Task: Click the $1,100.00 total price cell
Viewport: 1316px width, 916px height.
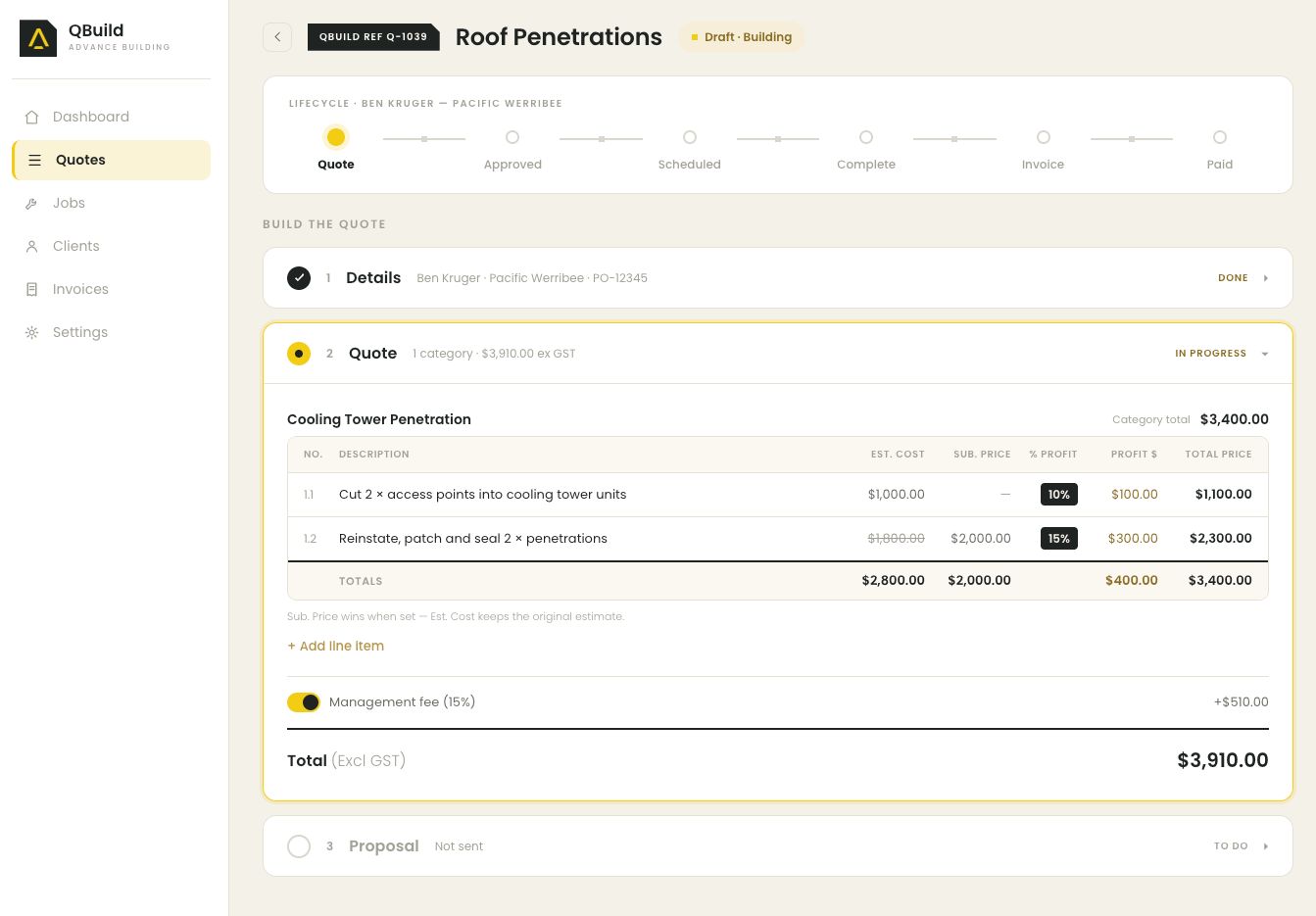Action: (x=1224, y=495)
